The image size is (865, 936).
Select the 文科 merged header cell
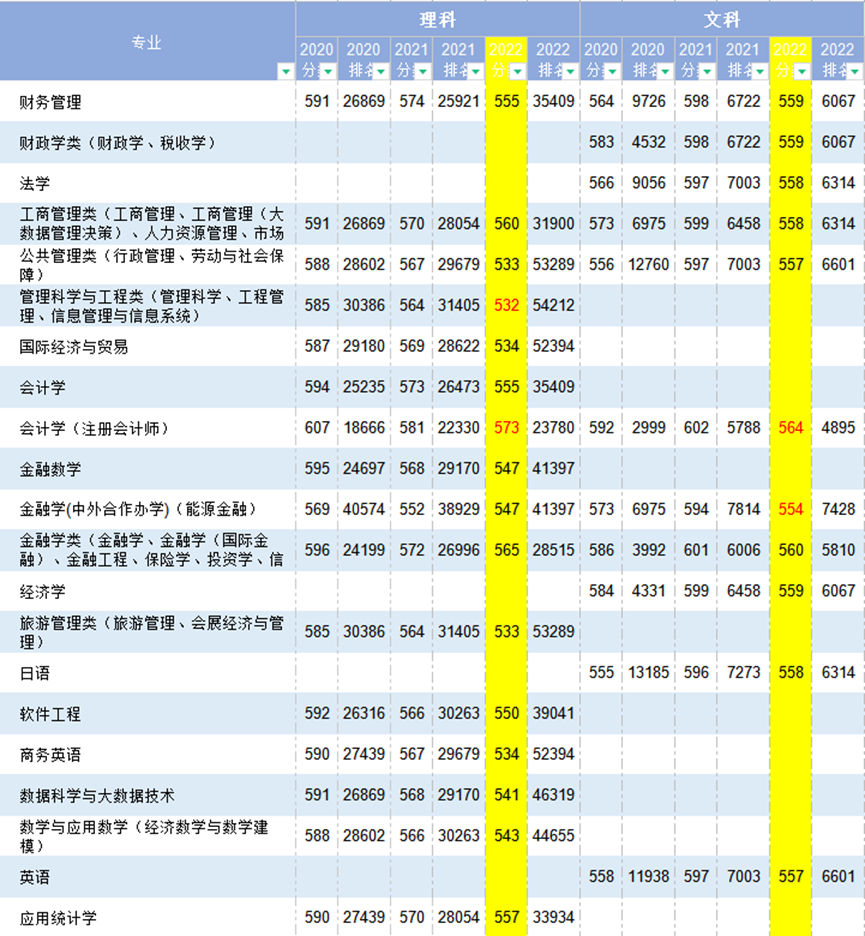click(722, 19)
